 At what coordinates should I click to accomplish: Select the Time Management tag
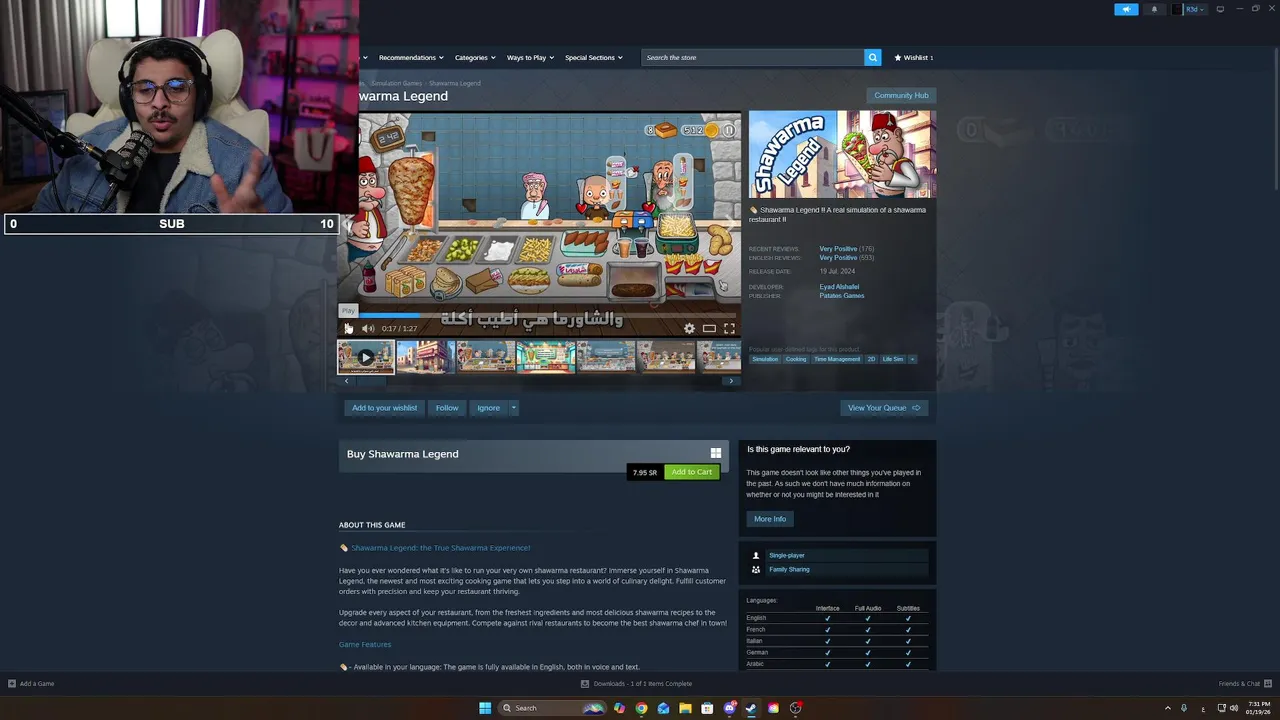tap(837, 359)
